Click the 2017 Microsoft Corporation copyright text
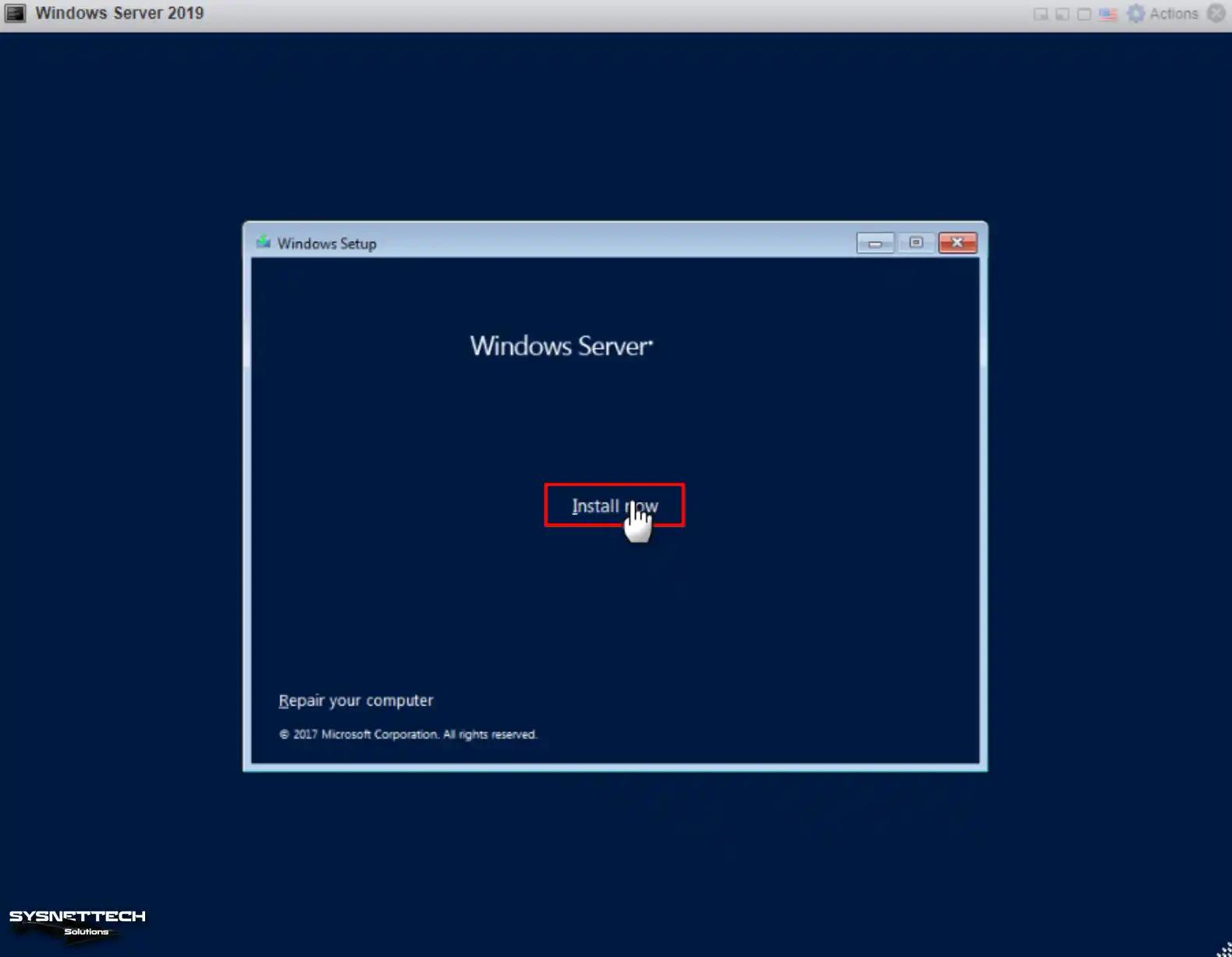Screen dimensions: 1232x957 [408, 735]
